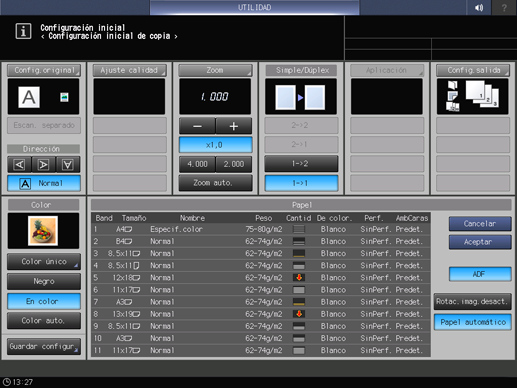Open the Config. original menu

click(44, 70)
